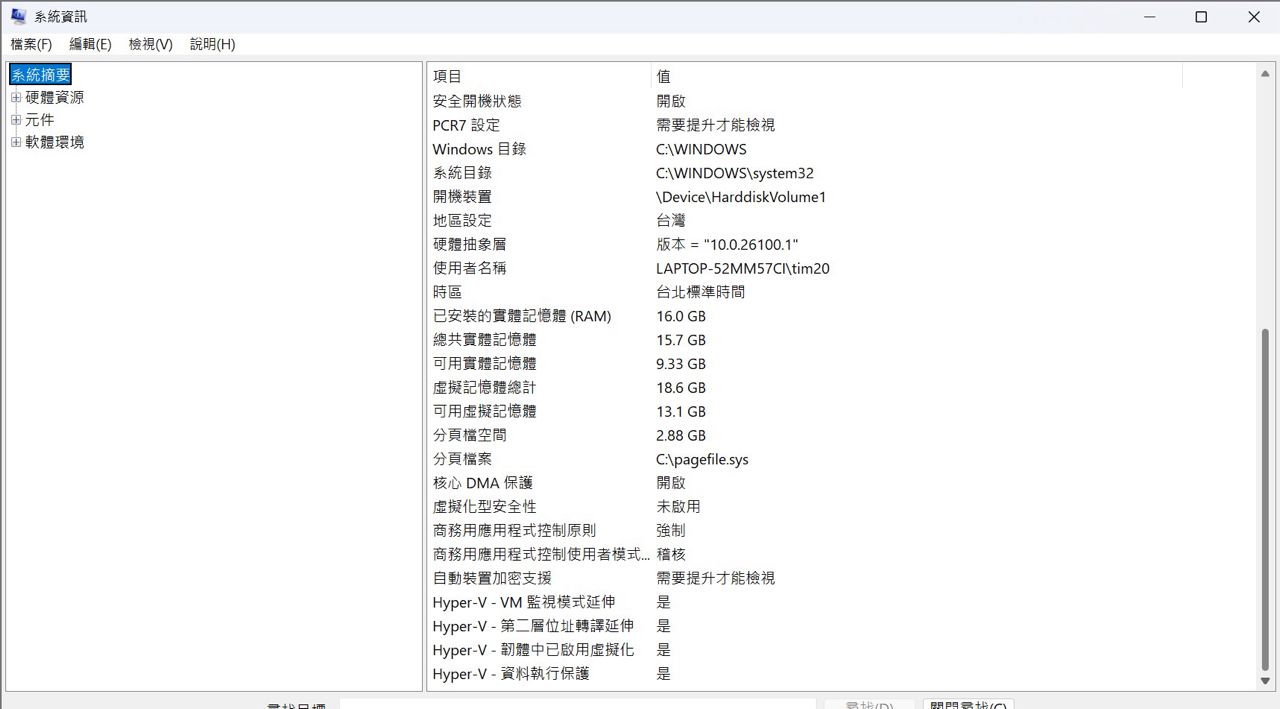Click the search text input field
The width and height of the screenshot is (1280, 709).
(x=577, y=704)
